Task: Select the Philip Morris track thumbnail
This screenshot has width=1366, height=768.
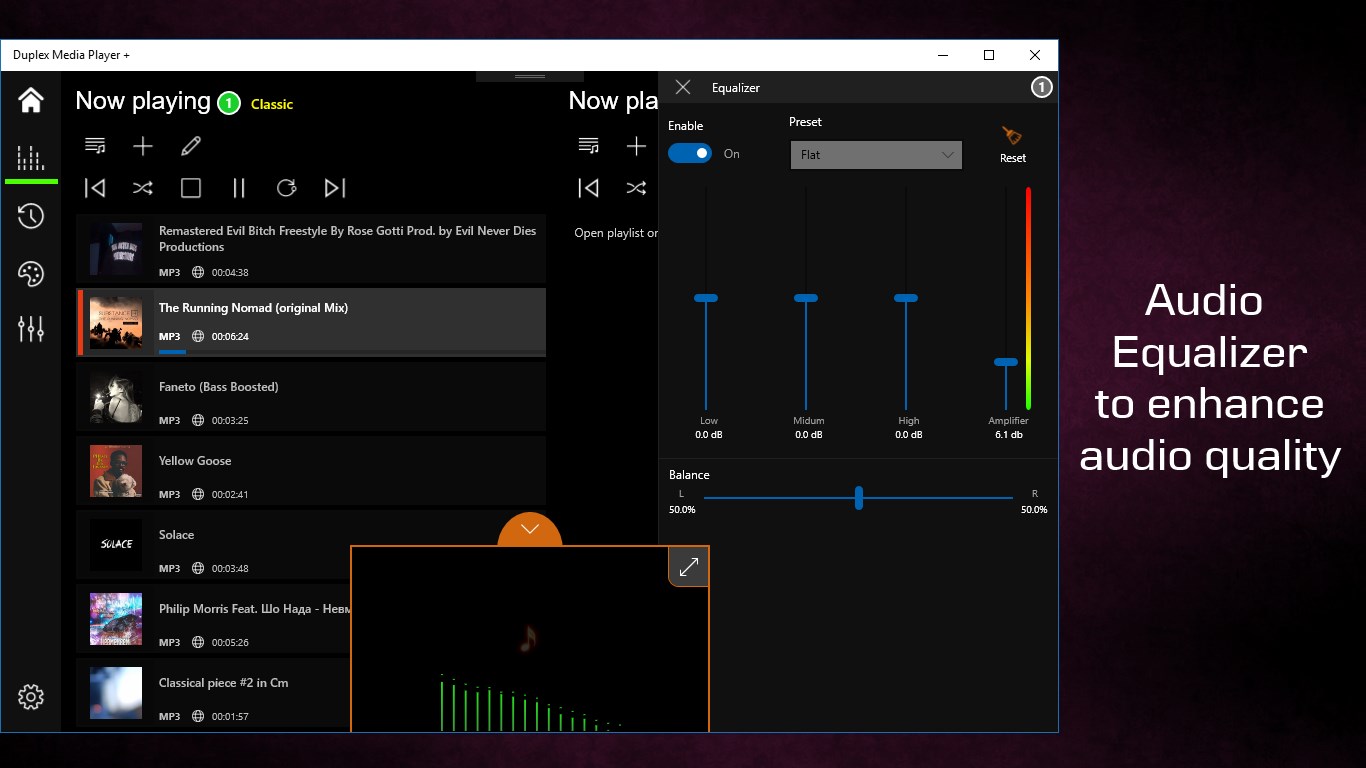Action: pyautogui.click(x=116, y=619)
